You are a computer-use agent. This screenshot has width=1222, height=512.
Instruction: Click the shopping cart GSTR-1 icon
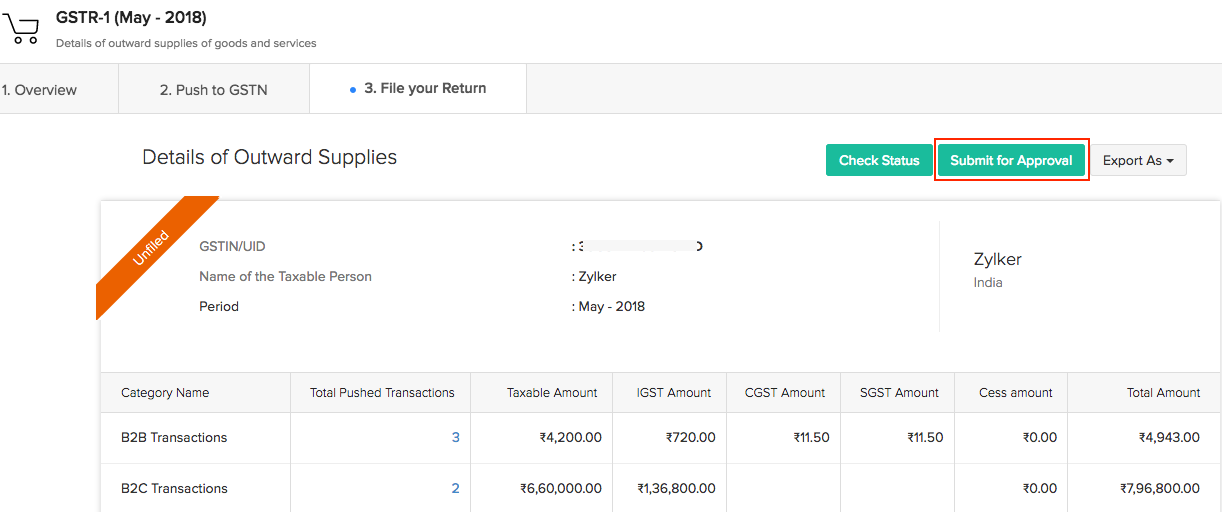21,29
